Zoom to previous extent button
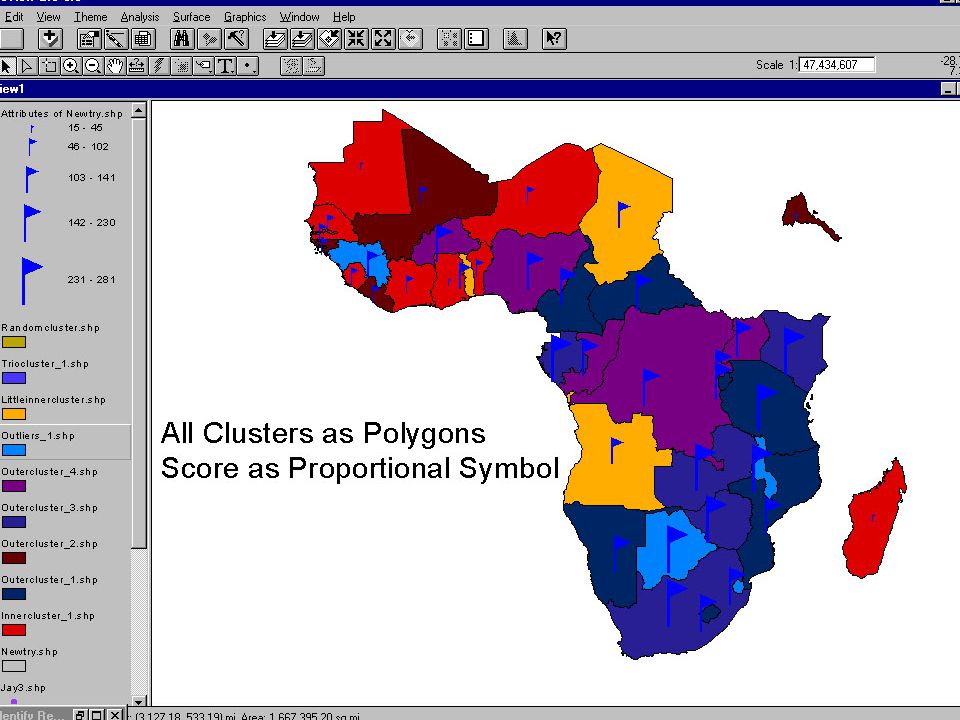This screenshot has width=960, height=720. (410, 39)
